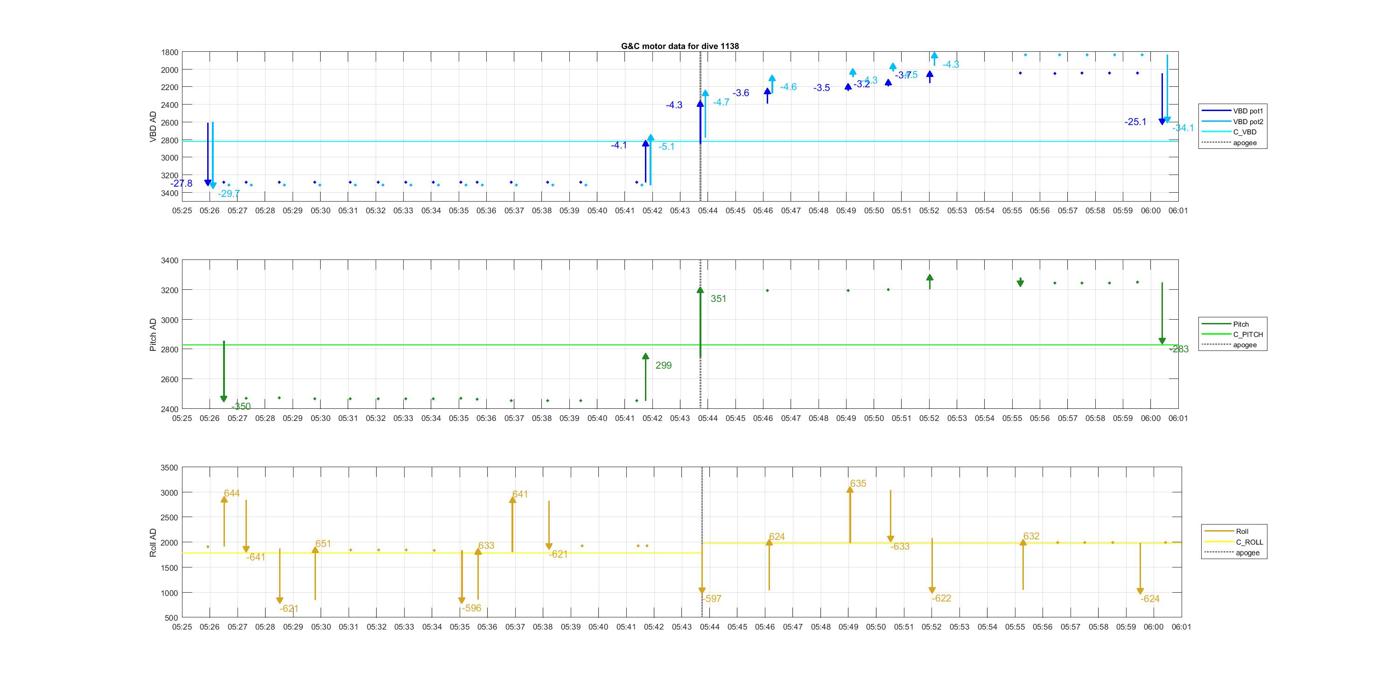Click the title 'G&C motor data for dive 1138'
Viewport: 1400px width, 693px height.
pyautogui.click(x=680, y=46)
